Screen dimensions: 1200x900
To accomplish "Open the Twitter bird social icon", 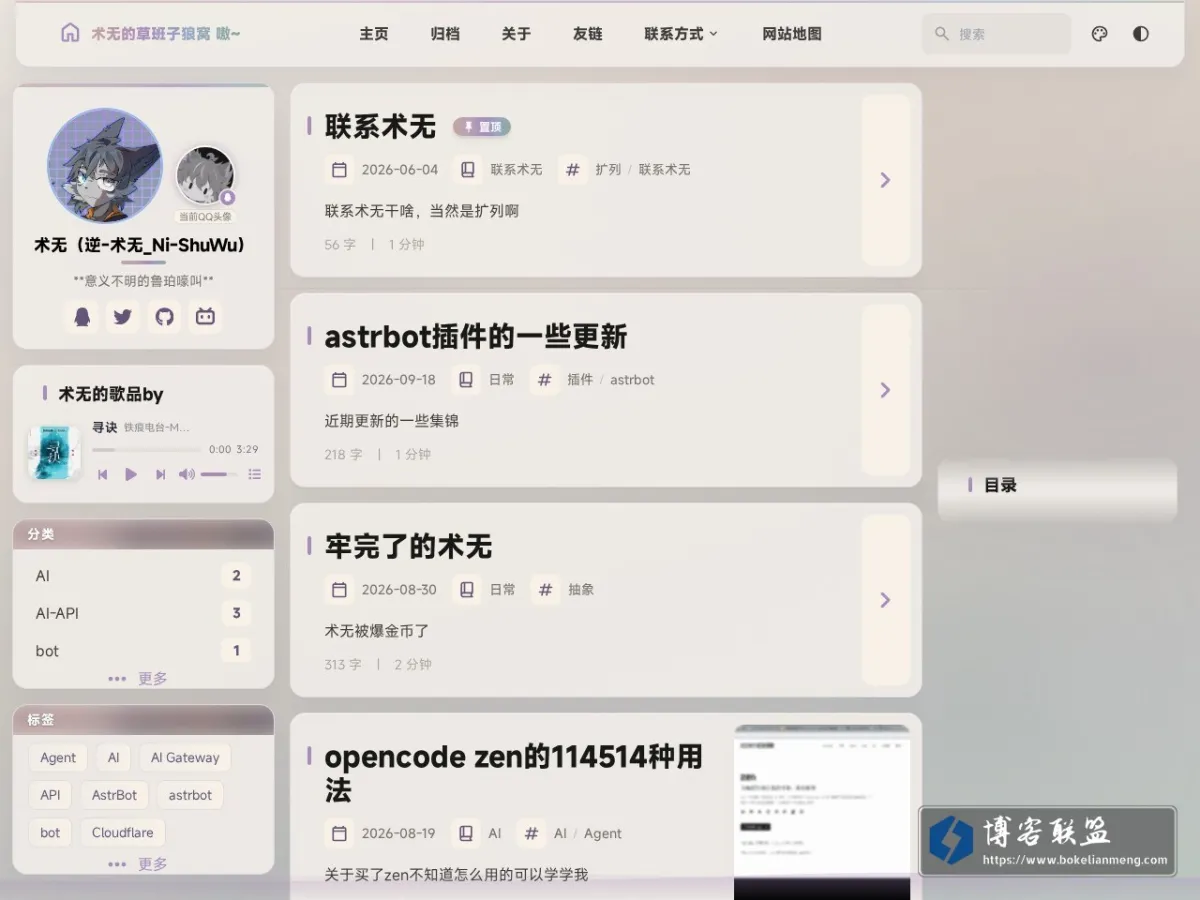I will pyautogui.click(x=123, y=317).
